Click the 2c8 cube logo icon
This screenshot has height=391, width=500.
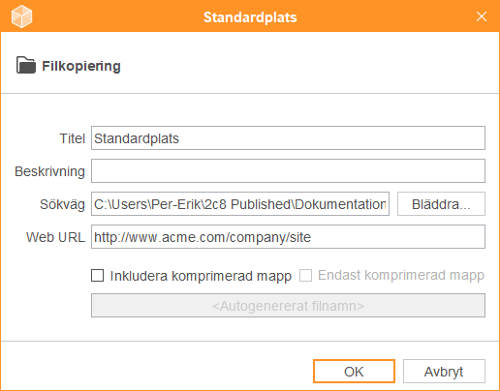(x=22, y=16)
